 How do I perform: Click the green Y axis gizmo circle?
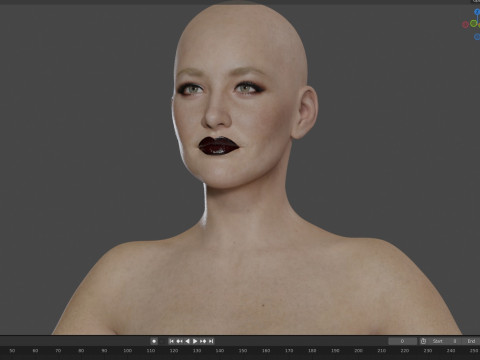473,23
